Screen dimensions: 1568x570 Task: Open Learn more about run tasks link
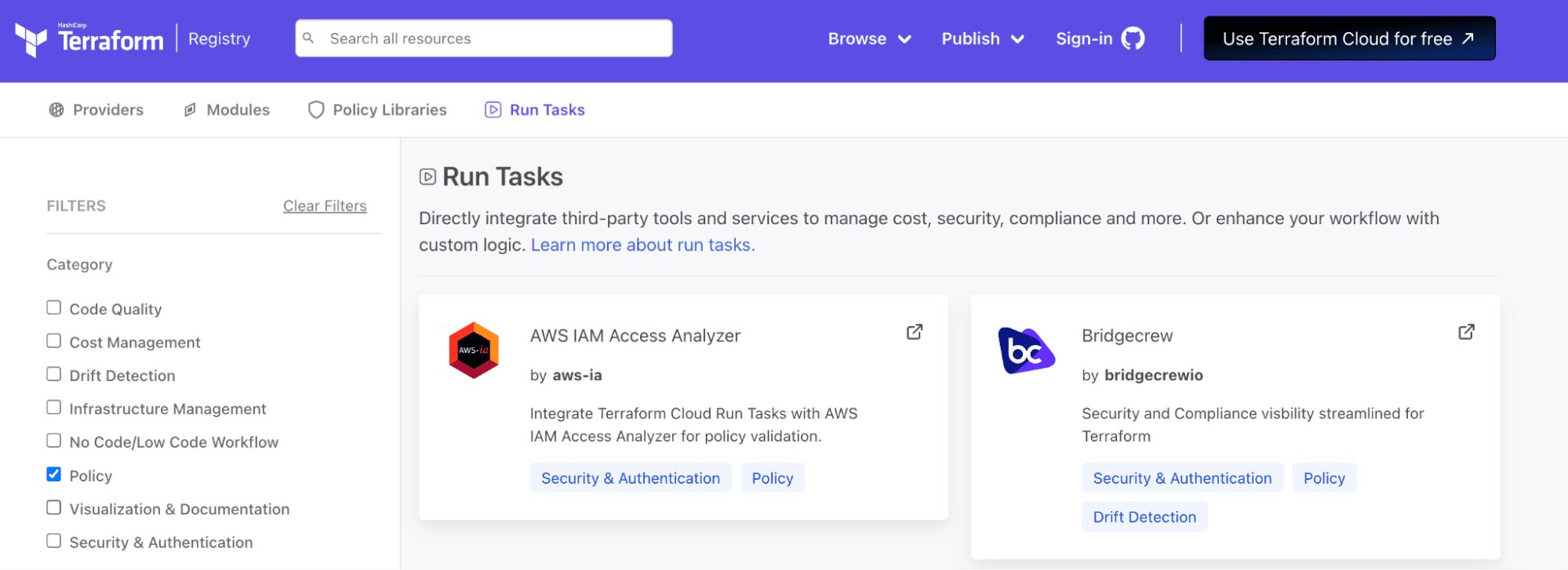pos(642,245)
